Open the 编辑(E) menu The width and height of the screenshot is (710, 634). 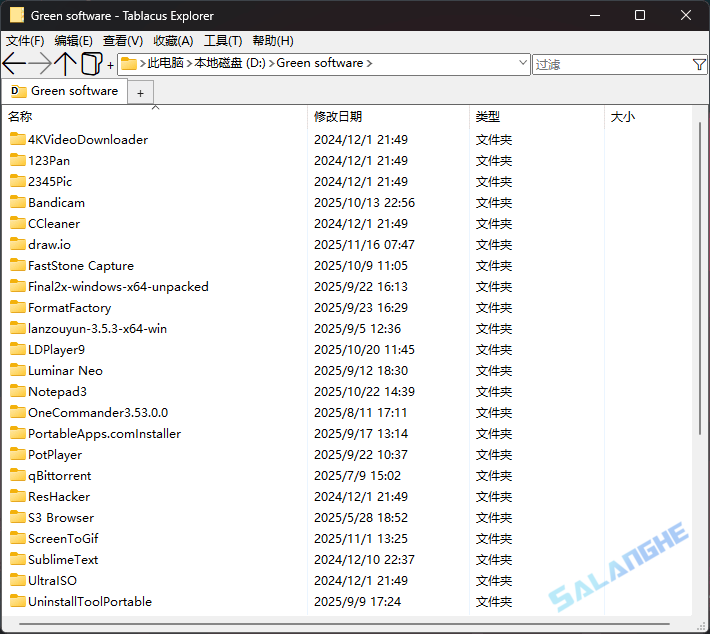(73, 41)
